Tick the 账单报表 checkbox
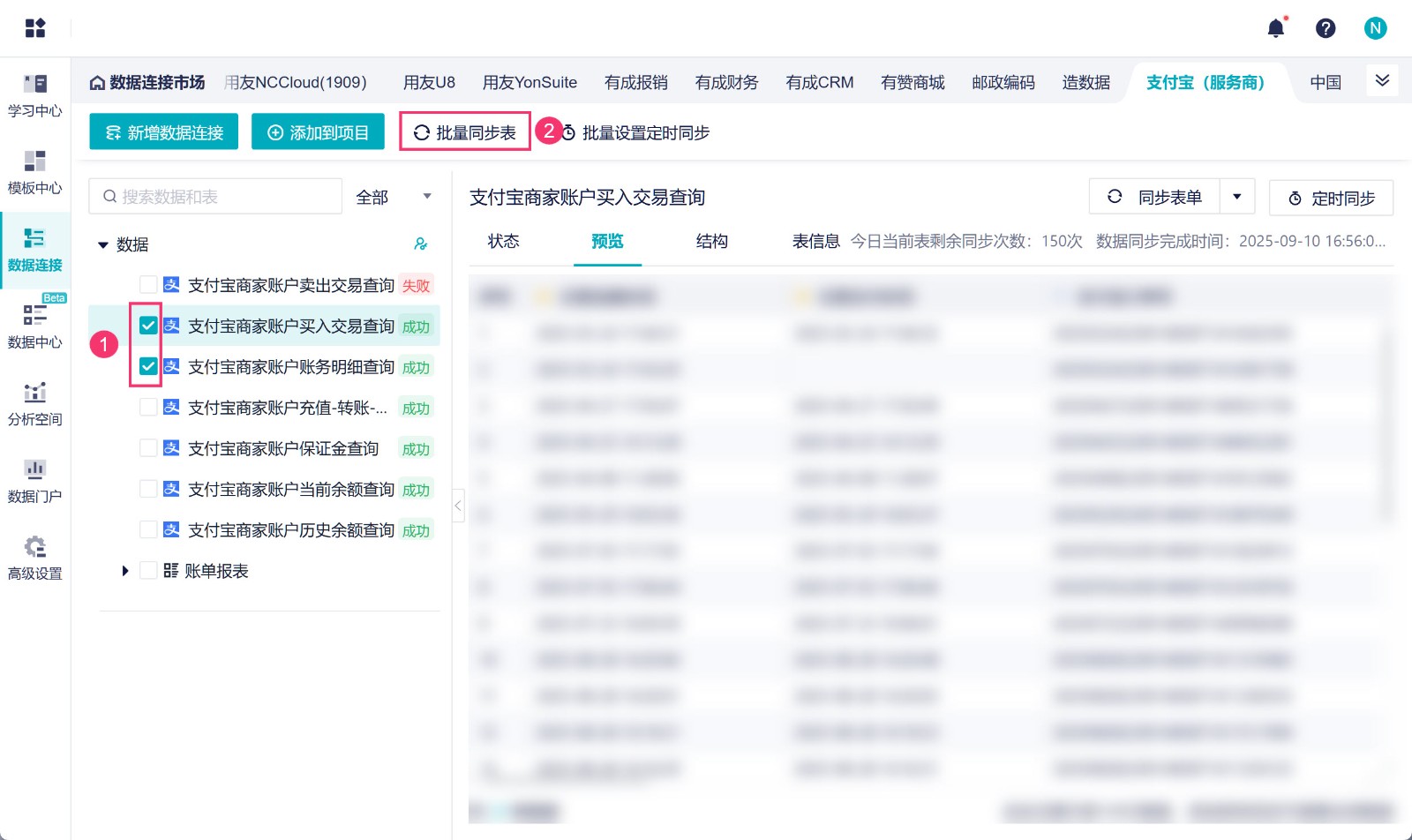The image size is (1412, 840). click(148, 571)
